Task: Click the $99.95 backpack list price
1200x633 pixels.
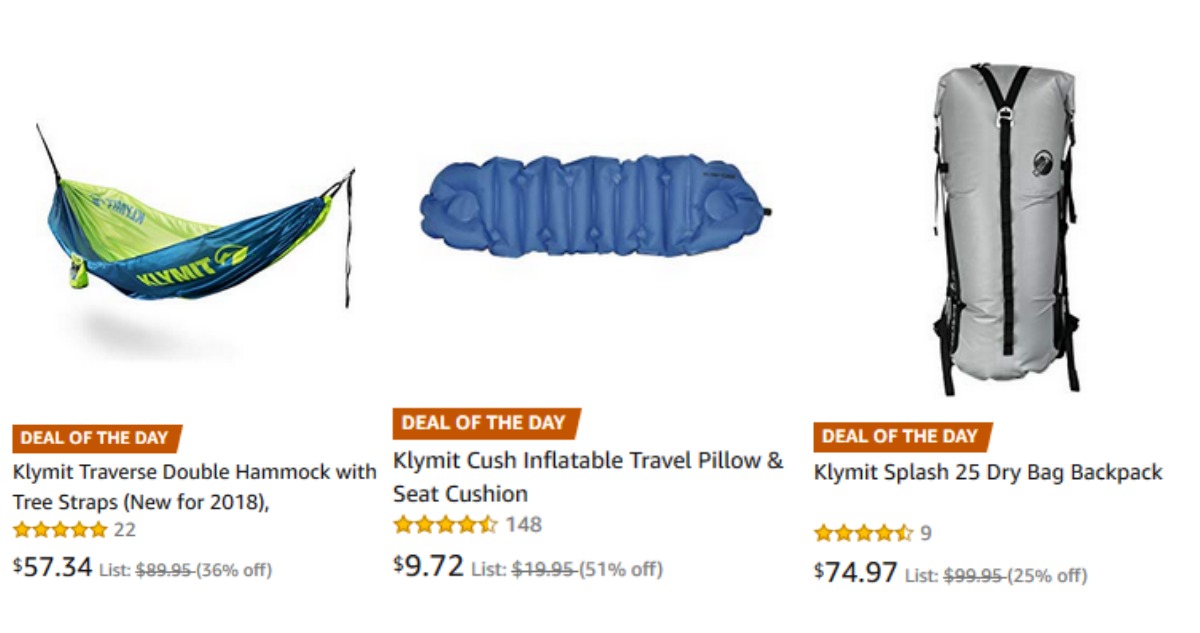Action: click(974, 576)
